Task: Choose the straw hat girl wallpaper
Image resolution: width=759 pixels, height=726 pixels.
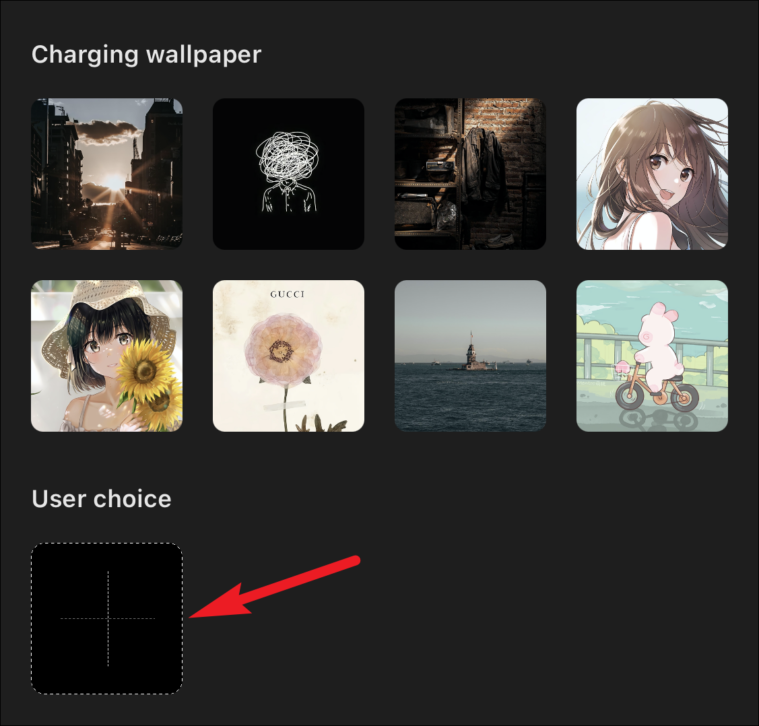Action: point(107,356)
